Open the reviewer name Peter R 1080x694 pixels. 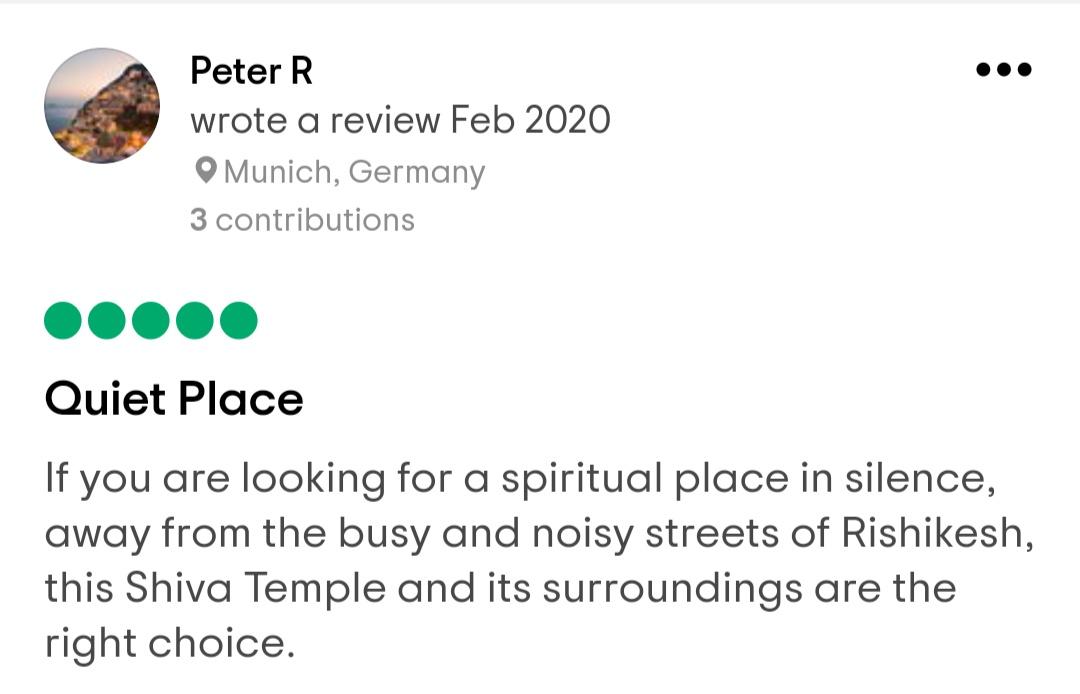click(x=251, y=70)
